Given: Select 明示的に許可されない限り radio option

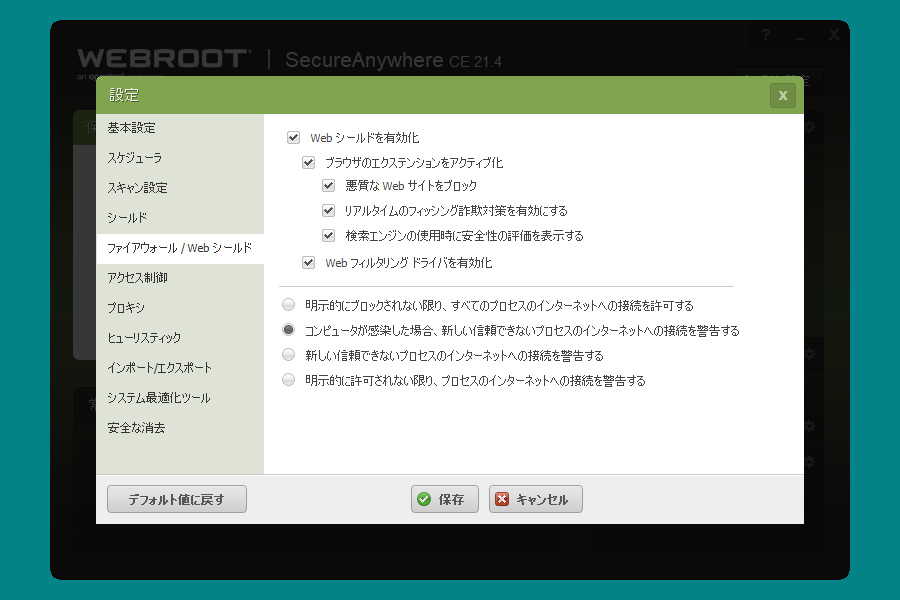Looking at the screenshot, I should 289,380.
